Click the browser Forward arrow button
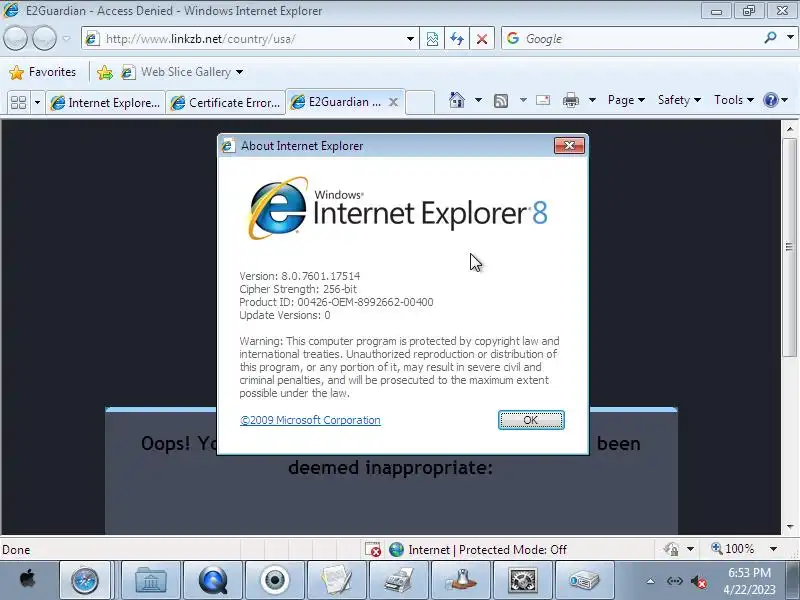 44,38
